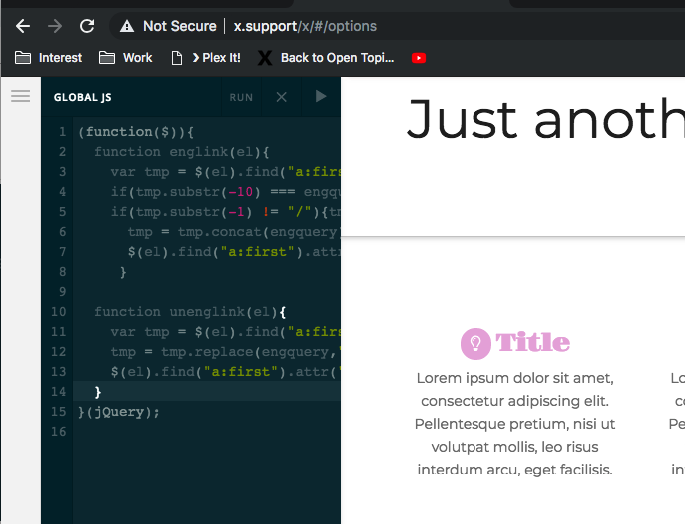Click the function englink code line

[x=182, y=152]
